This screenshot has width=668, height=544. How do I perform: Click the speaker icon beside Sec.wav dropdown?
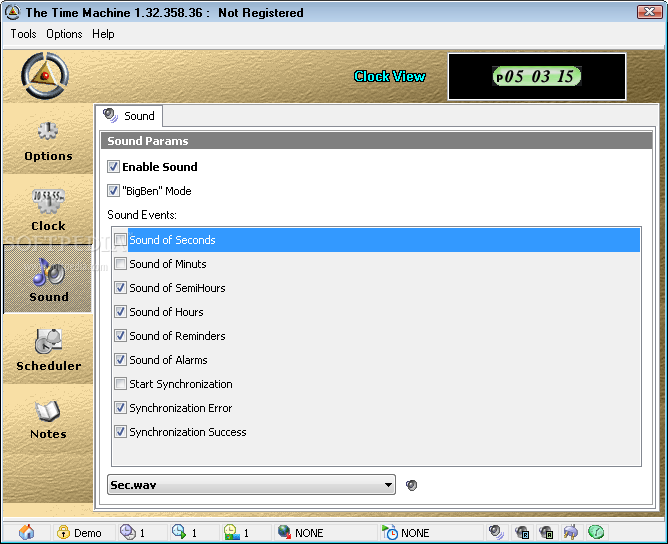(x=412, y=485)
